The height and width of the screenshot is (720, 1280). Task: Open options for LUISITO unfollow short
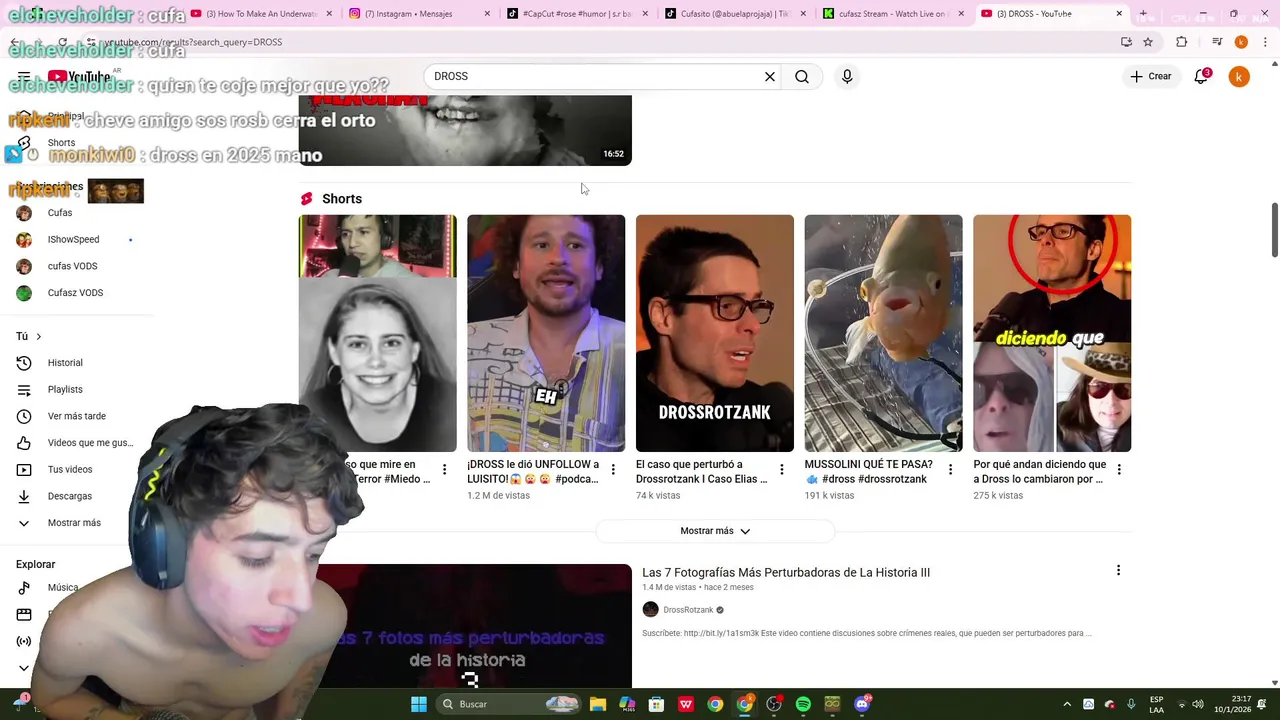[x=613, y=469]
